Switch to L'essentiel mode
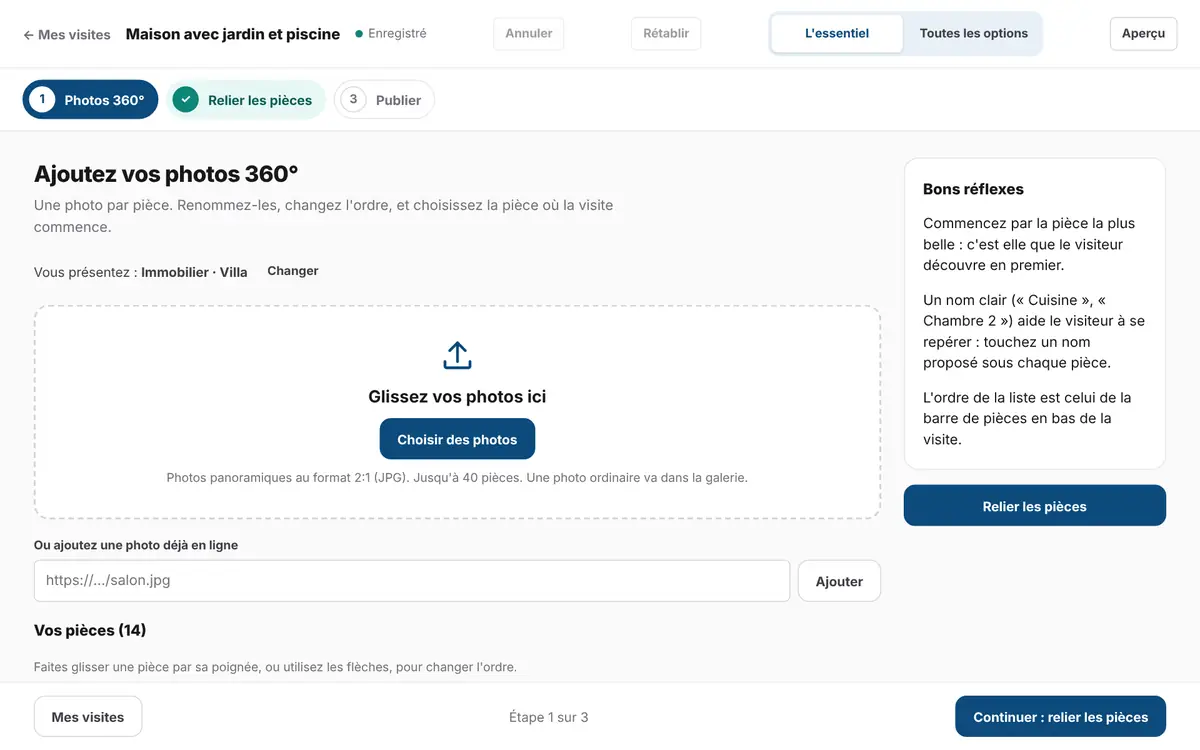The width and height of the screenshot is (1200, 750). point(837,33)
